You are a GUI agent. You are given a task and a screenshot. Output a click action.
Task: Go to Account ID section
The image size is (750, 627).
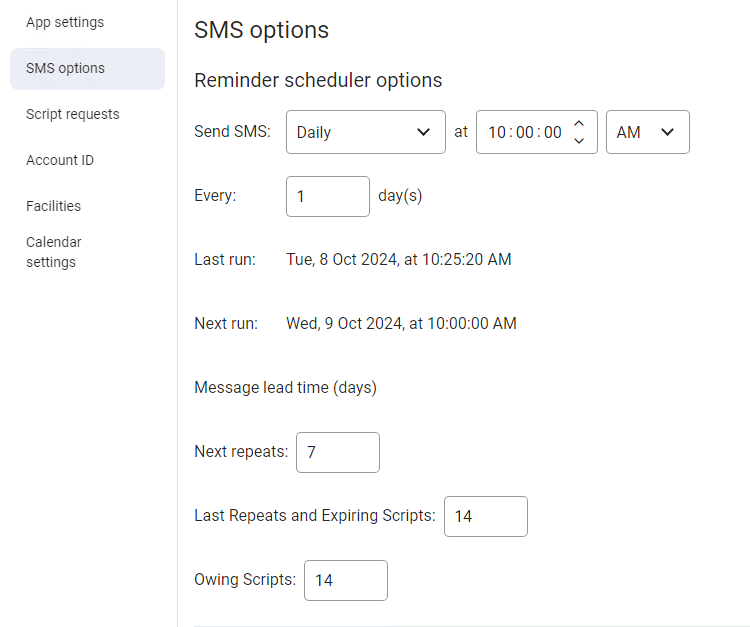tap(60, 160)
